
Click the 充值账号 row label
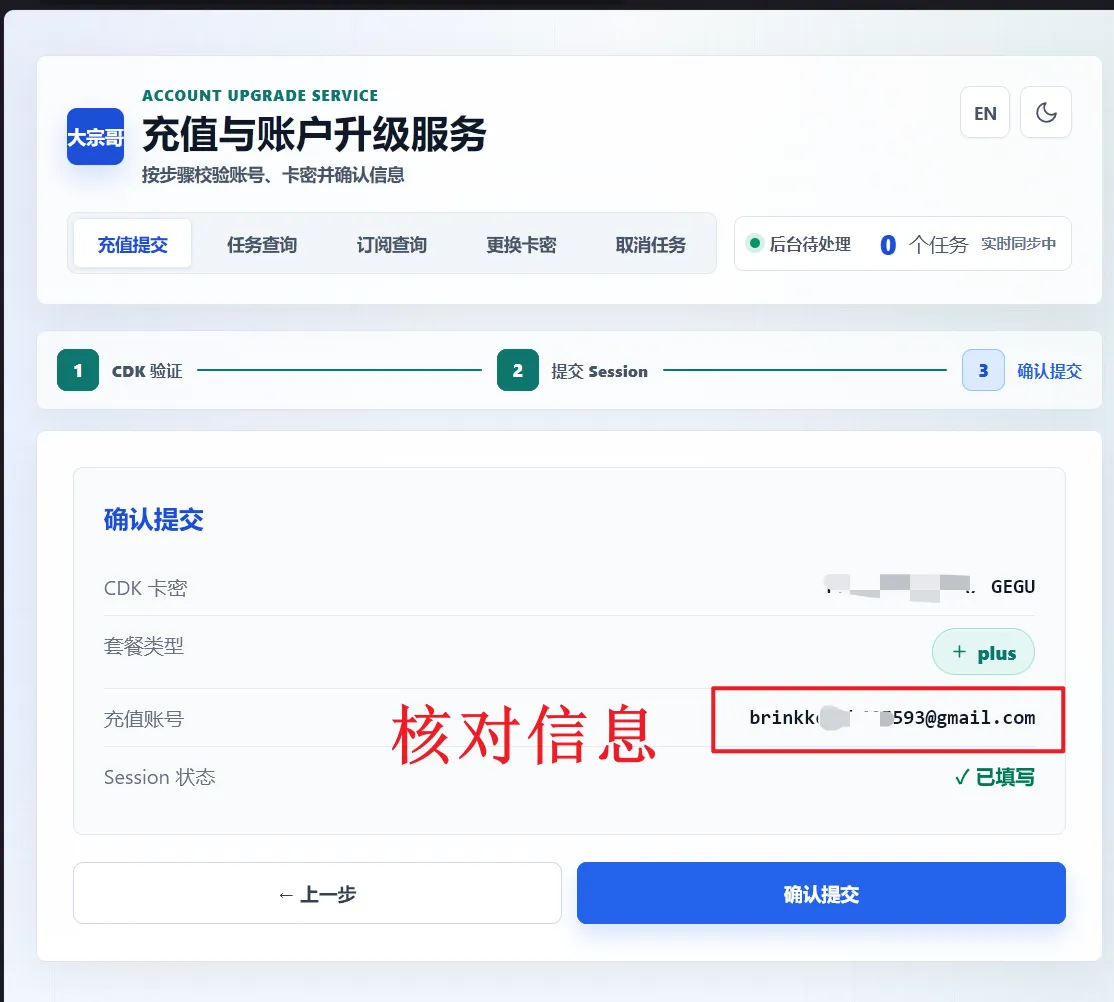coord(144,719)
